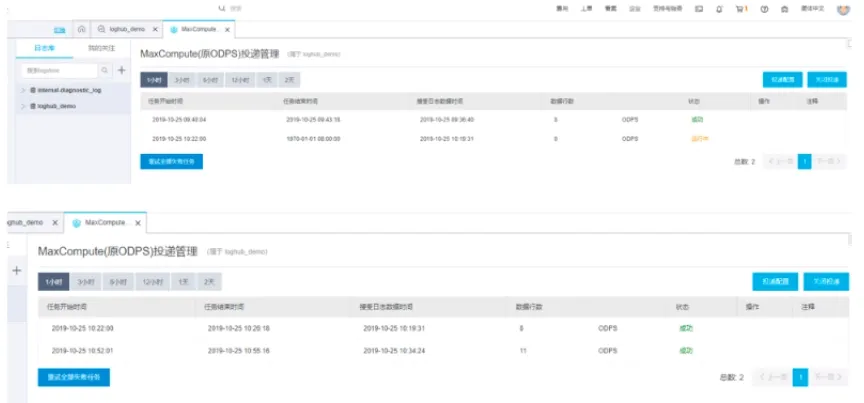
Task: Close the MaxCompute tab in lower view
Action: click(138, 223)
